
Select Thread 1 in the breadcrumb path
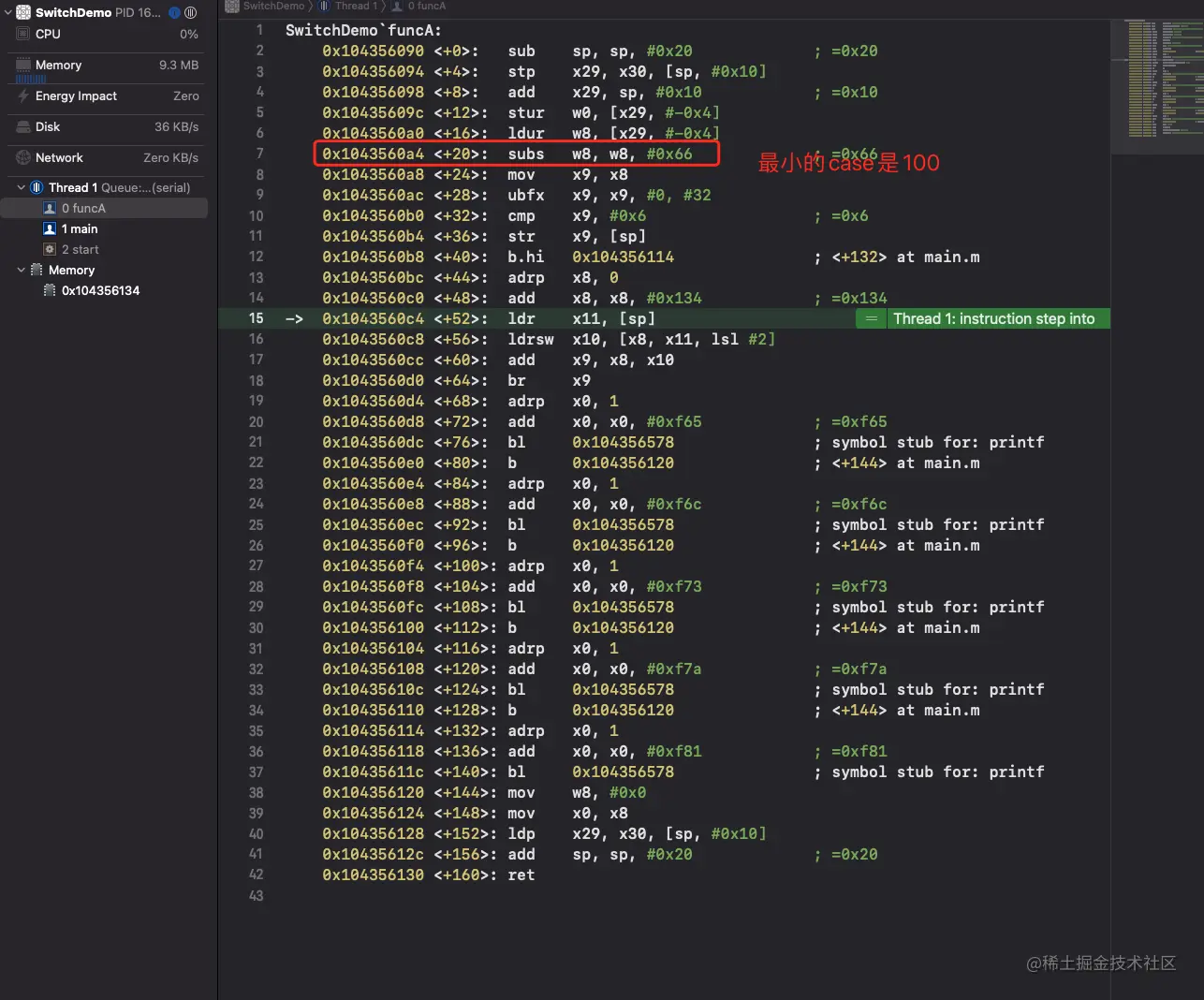click(356, 6)
